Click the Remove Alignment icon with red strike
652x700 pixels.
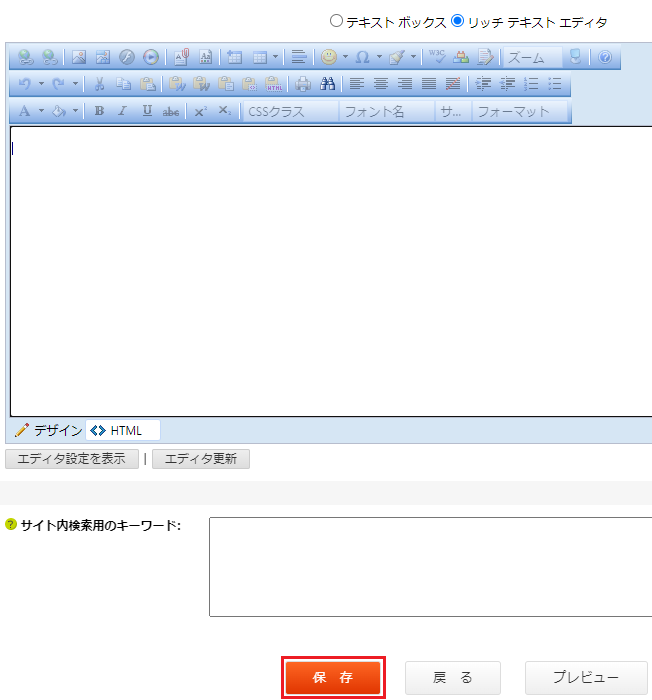tap(453, 83)
